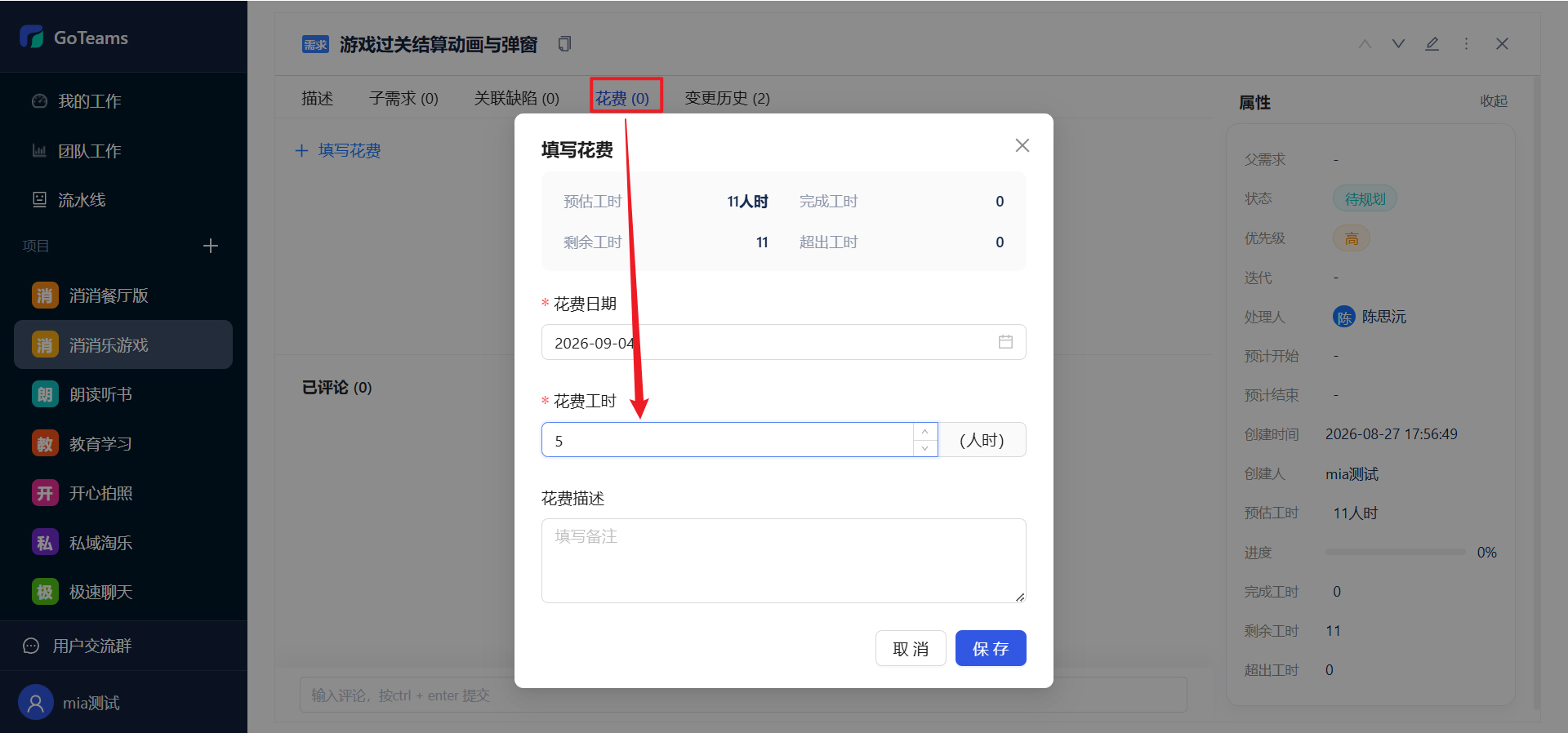
Task: Switch to the 描述 tab
Action: point(317,98)
